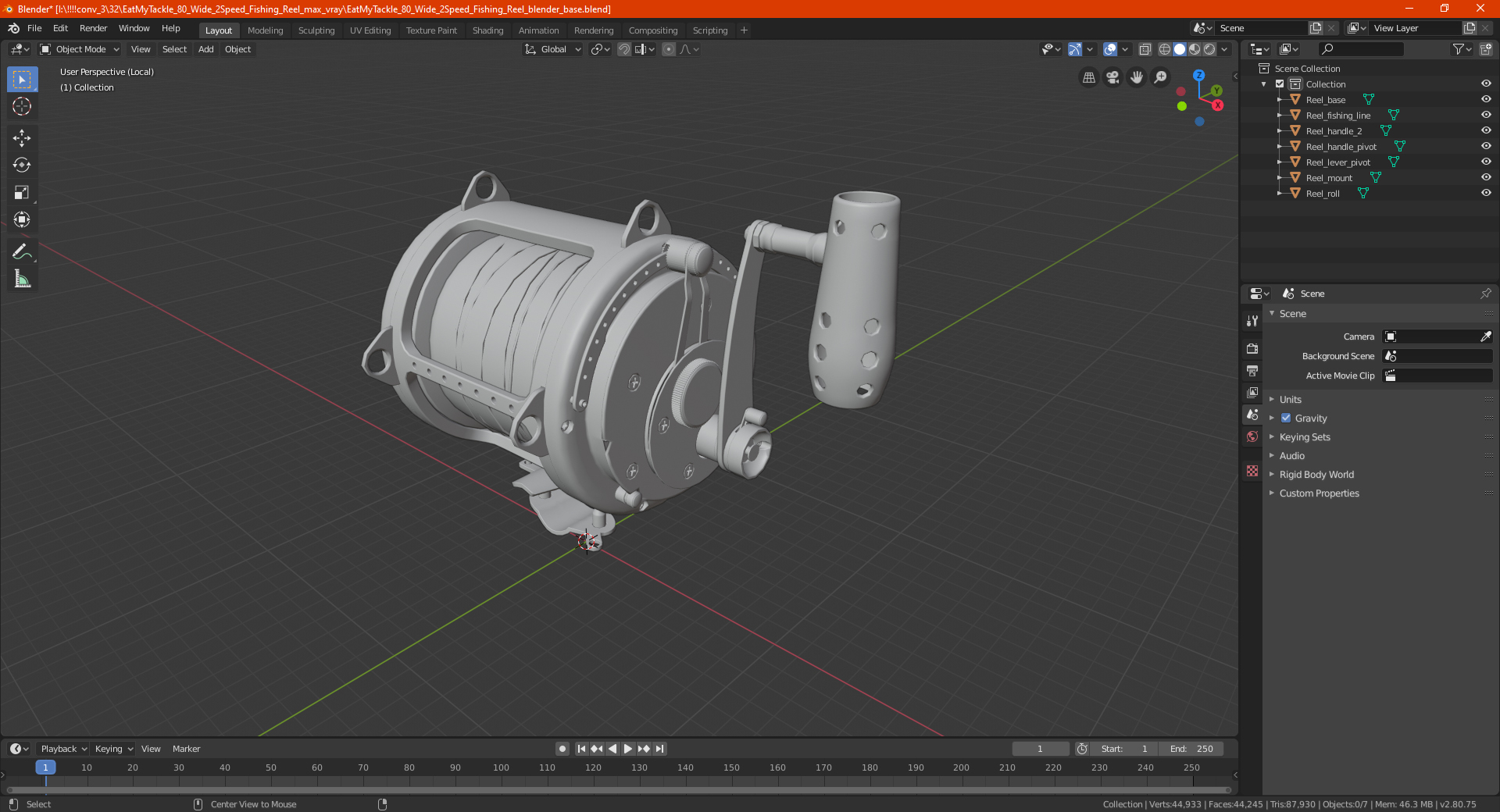Switch to wireframe viewport shading
This screenshot has width=1500, height=812.
(x=1165, y=49)
